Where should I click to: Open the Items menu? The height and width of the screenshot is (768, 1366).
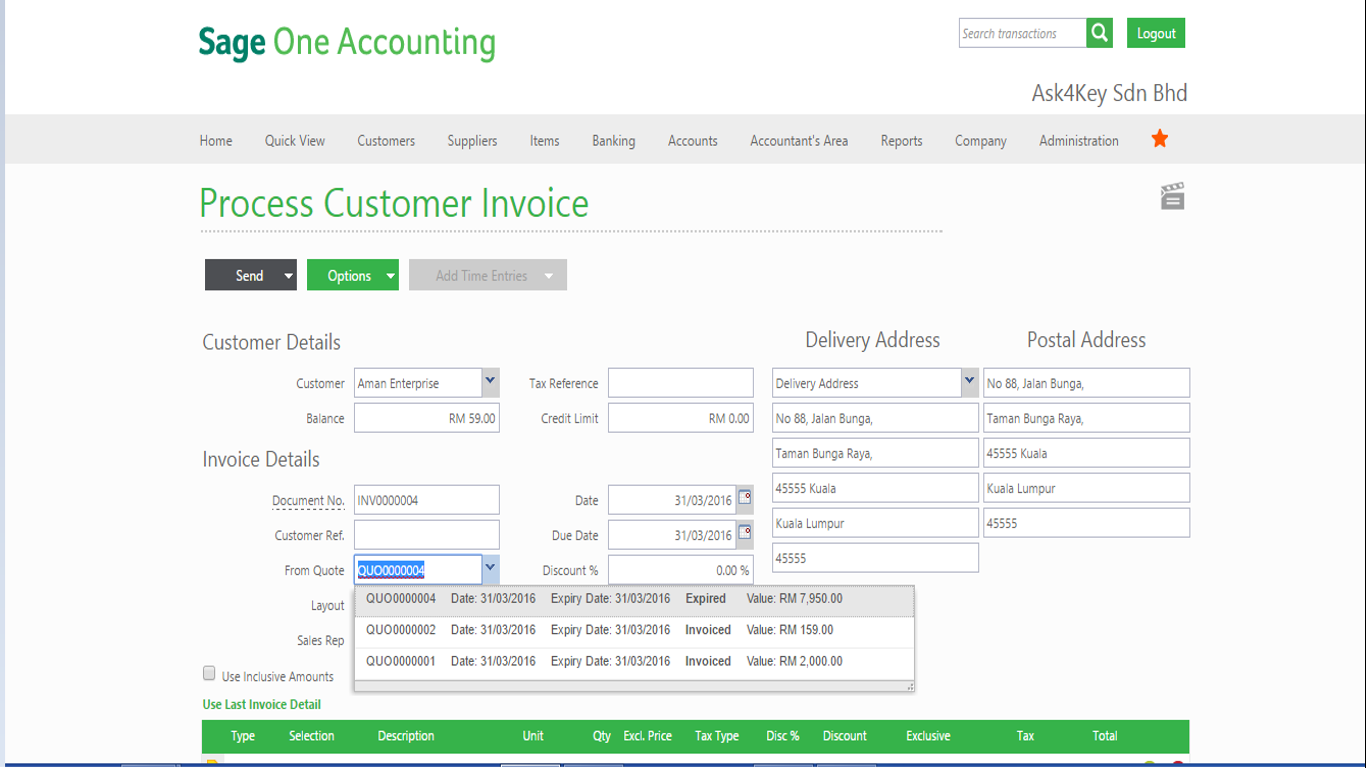point(545,141)
